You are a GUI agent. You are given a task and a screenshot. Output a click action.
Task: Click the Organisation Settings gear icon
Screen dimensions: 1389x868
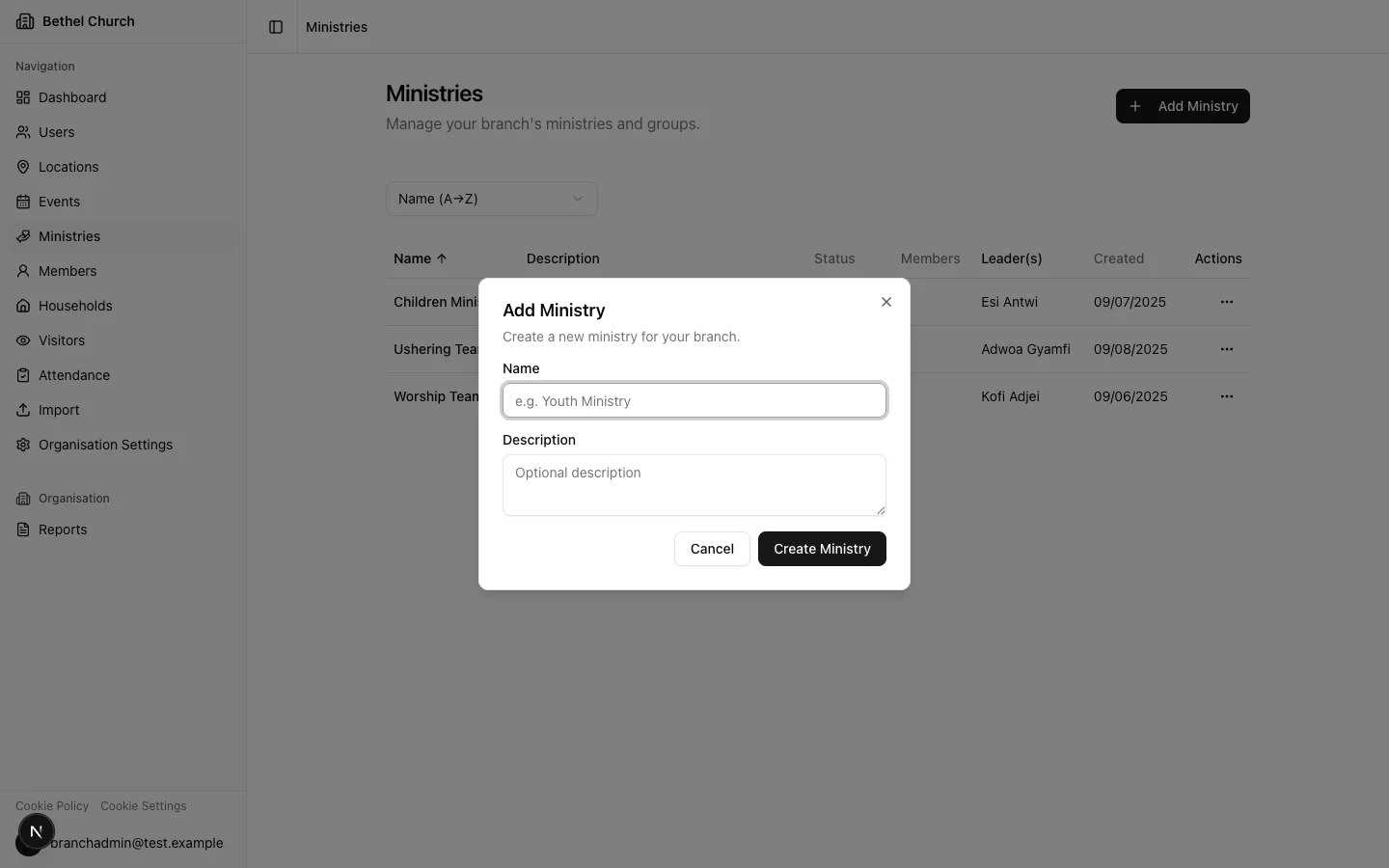23,445
